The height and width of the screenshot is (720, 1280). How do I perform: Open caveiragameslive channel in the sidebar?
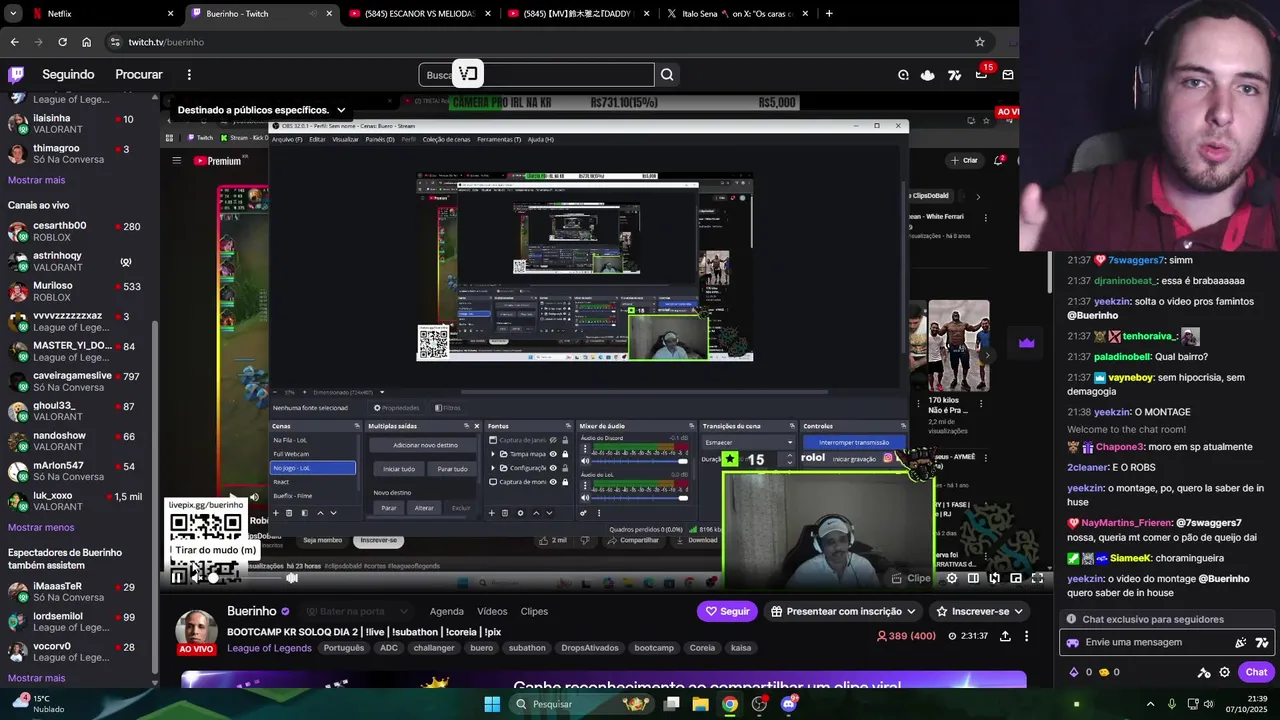(75, 381)
